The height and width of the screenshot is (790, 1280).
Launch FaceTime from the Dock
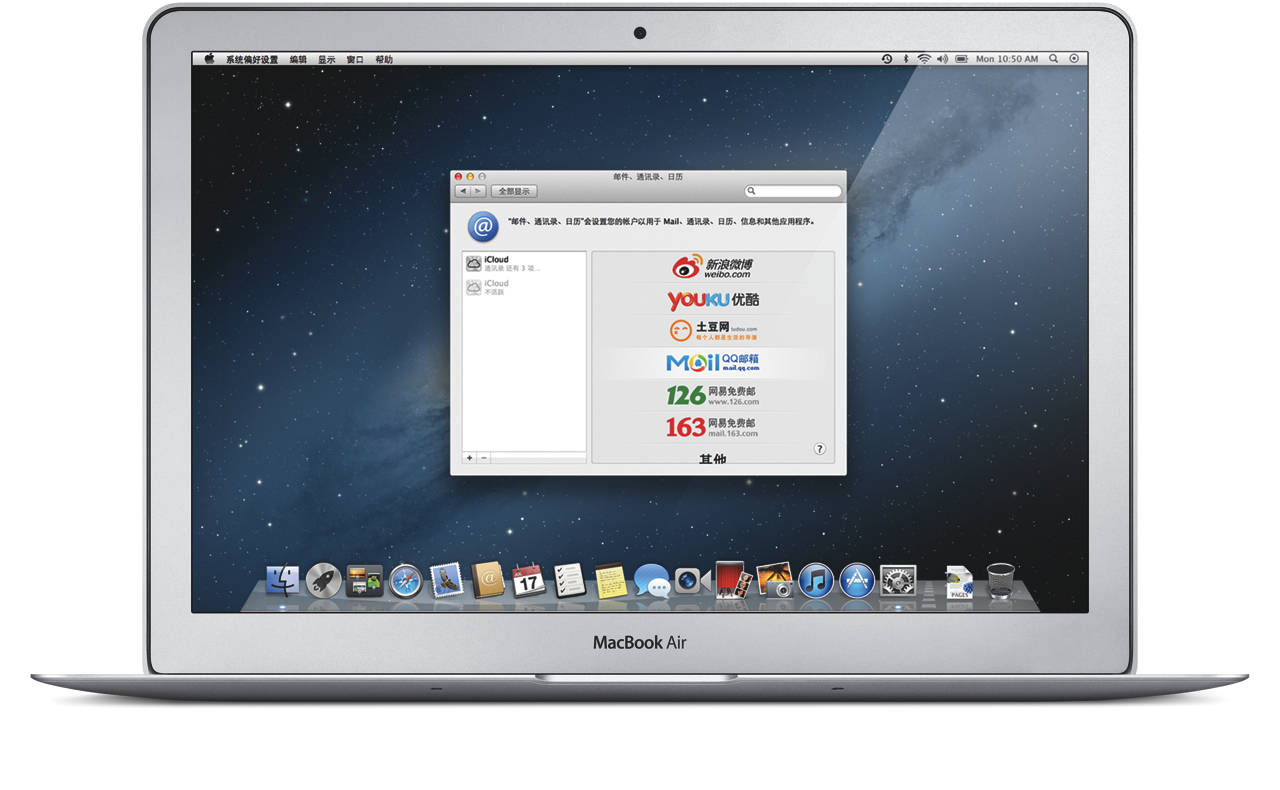[x=692, y=580]
